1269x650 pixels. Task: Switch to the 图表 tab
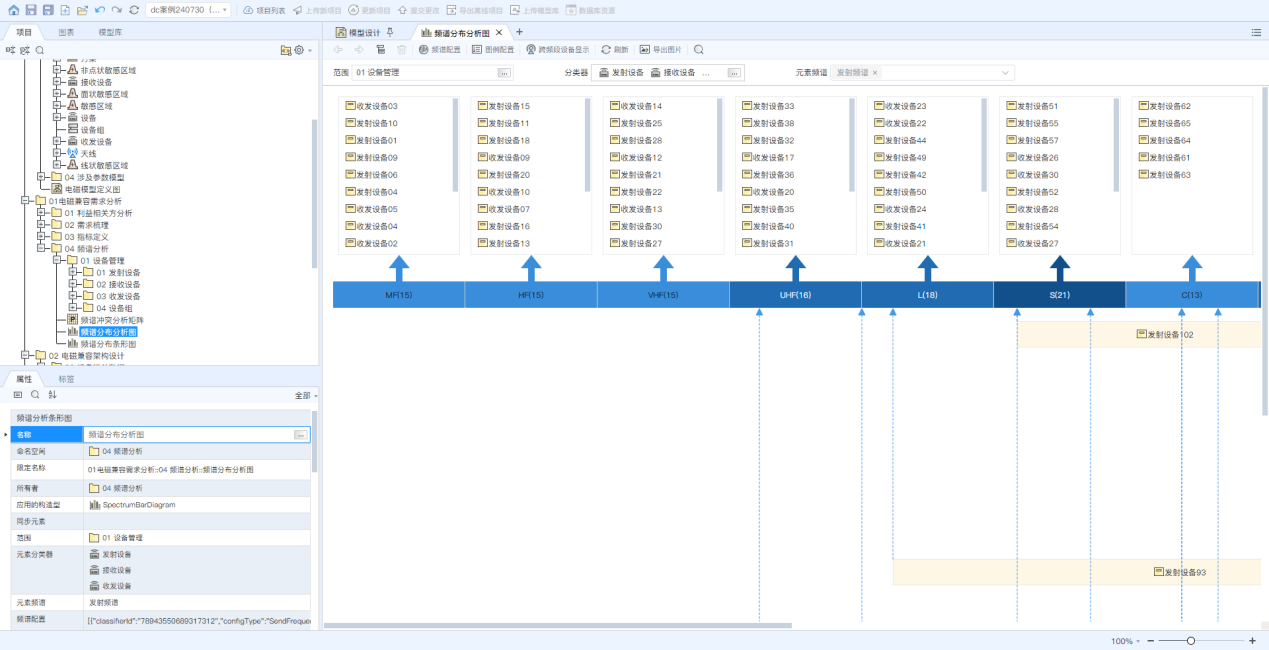(x=66, y=32)
